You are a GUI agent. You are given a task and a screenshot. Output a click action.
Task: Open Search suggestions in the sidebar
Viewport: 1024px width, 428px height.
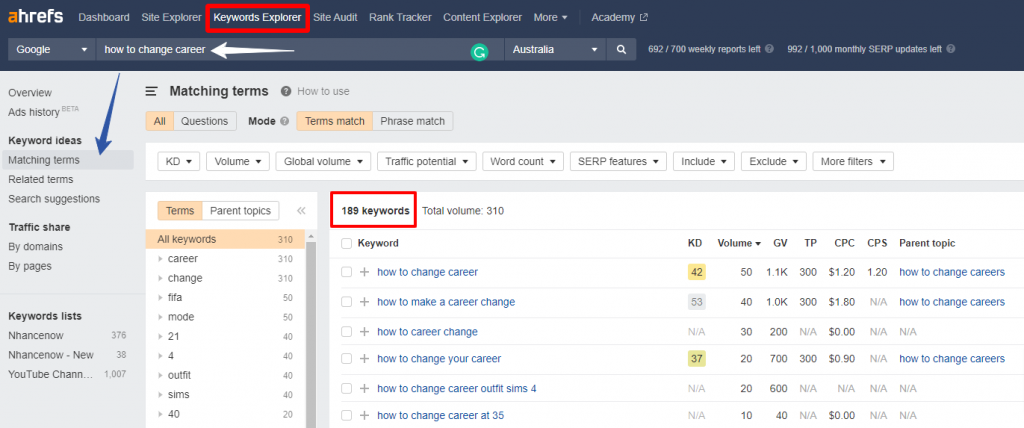54,199
